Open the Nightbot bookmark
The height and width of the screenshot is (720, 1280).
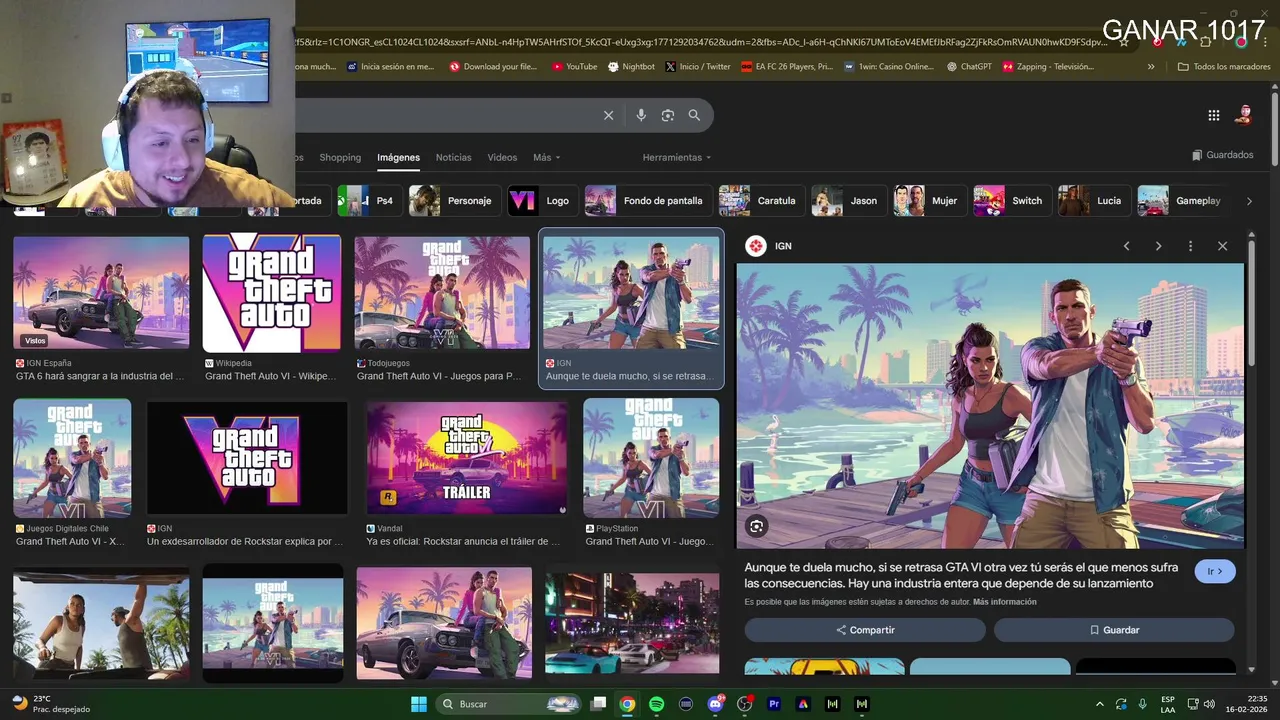[630, 67]
